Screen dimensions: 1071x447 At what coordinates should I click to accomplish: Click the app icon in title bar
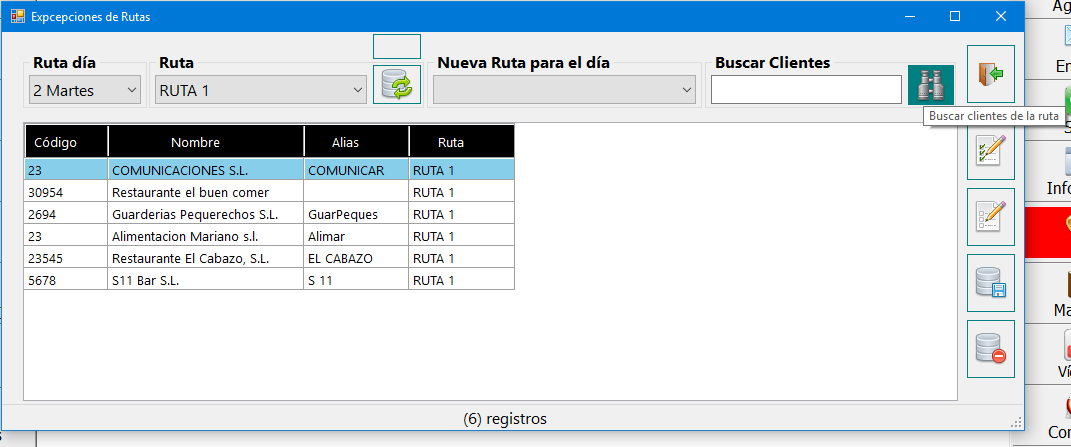(18, 16)
